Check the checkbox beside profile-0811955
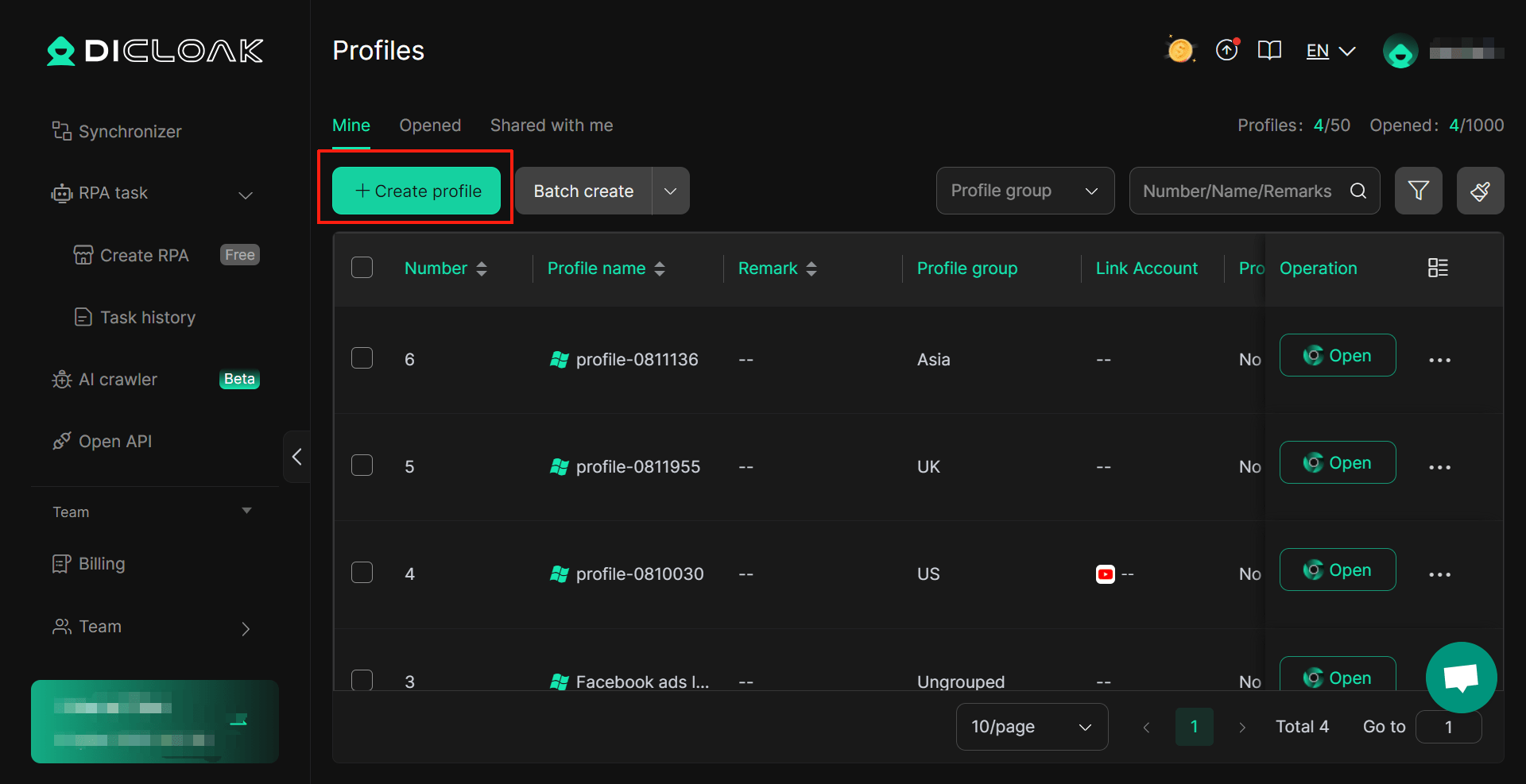The height and width of the screenshot is (784, 1526). (362, 465)
